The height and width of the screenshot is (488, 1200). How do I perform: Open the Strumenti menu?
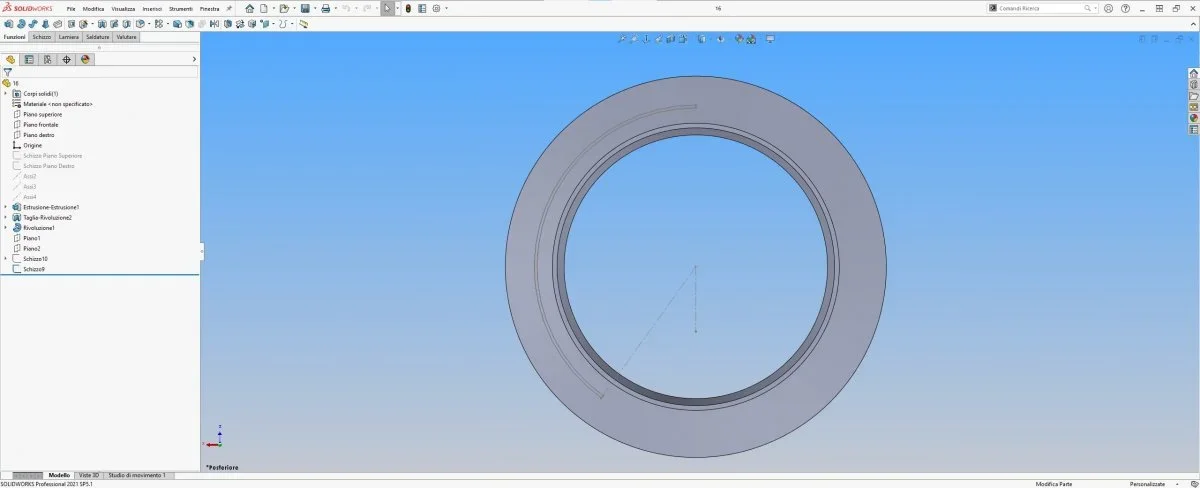coord(180,8)
